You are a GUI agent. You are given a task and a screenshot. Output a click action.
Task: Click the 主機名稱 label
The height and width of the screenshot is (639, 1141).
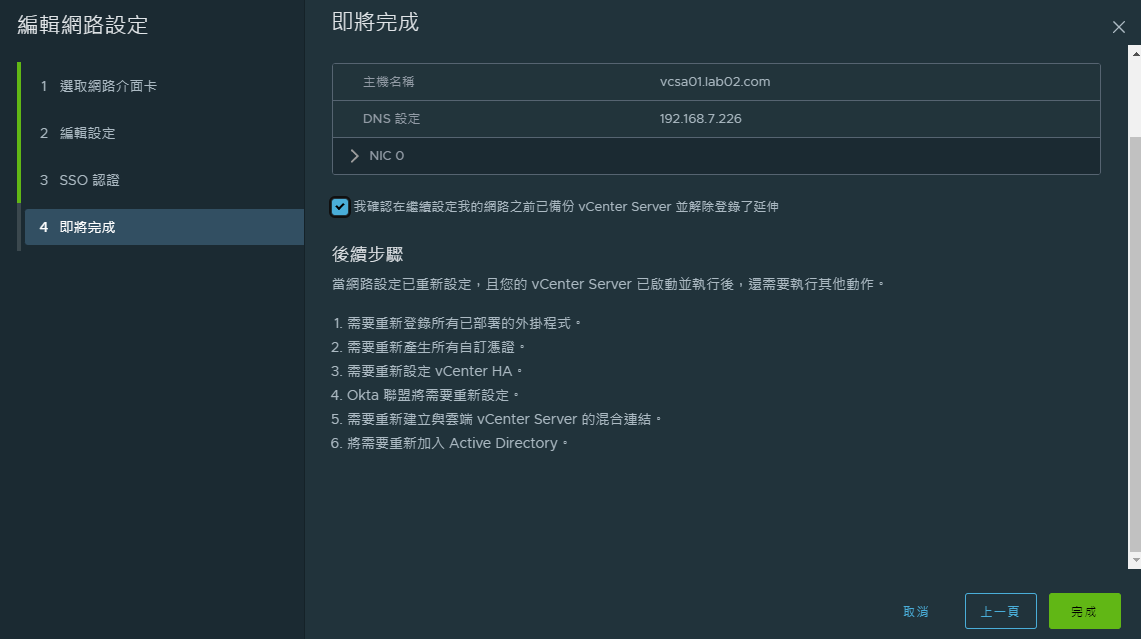tap(389, 82)
